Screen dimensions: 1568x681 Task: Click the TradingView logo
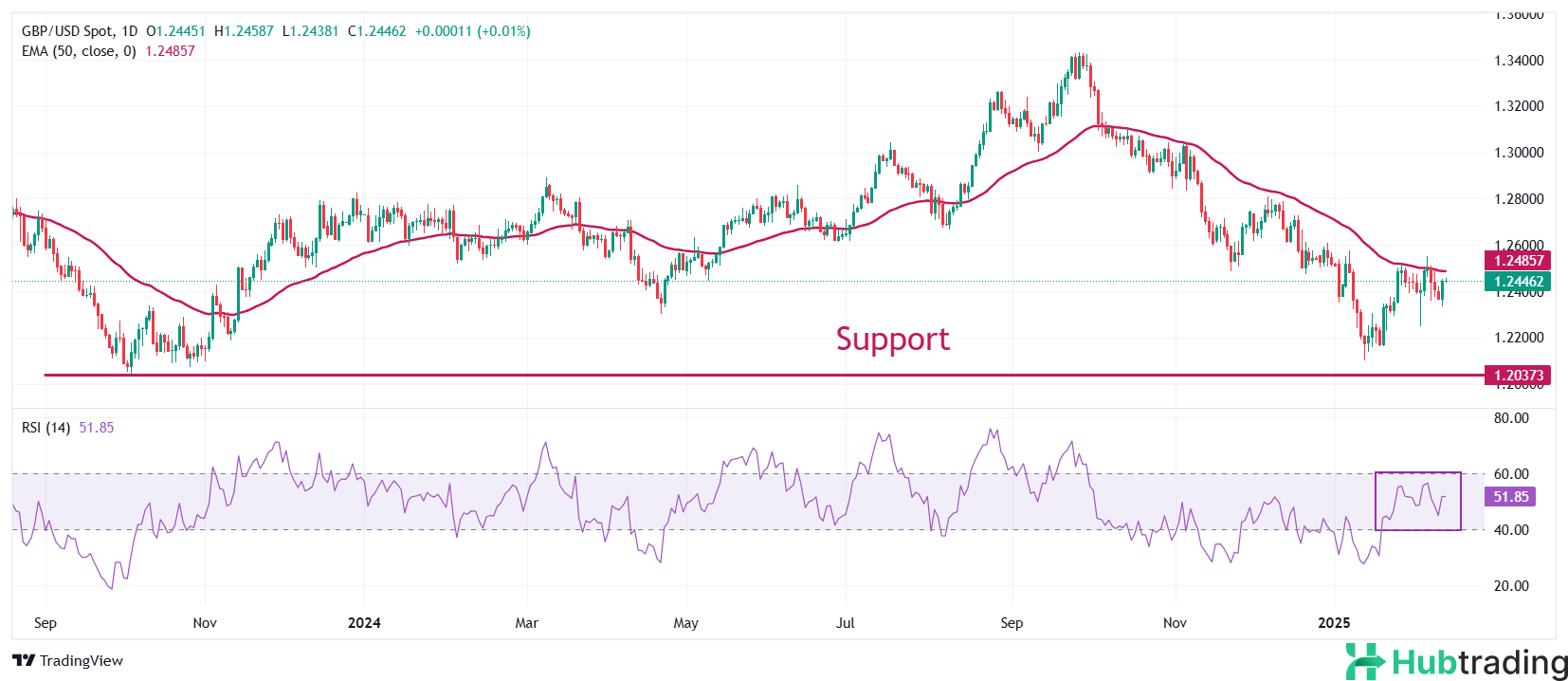tap(67, 660)
